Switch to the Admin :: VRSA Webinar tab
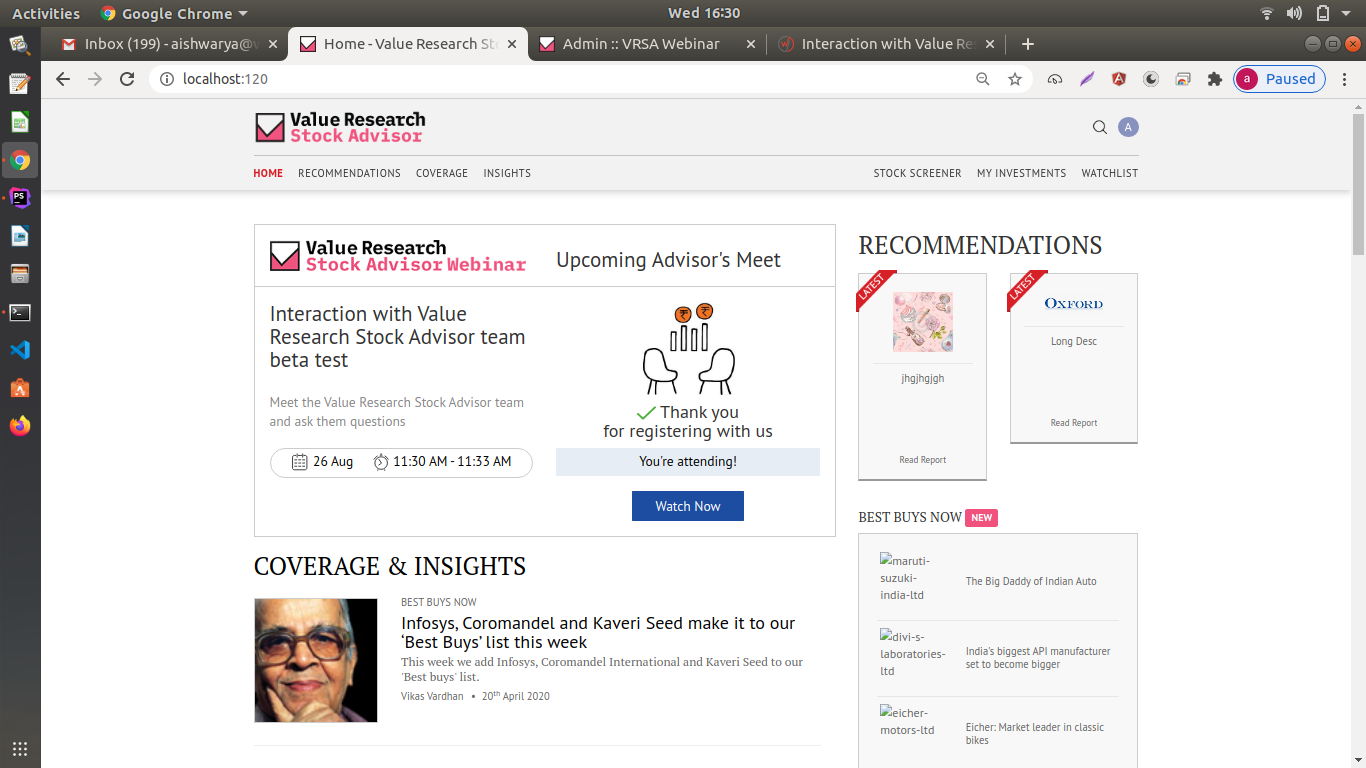 pos(640,44)
